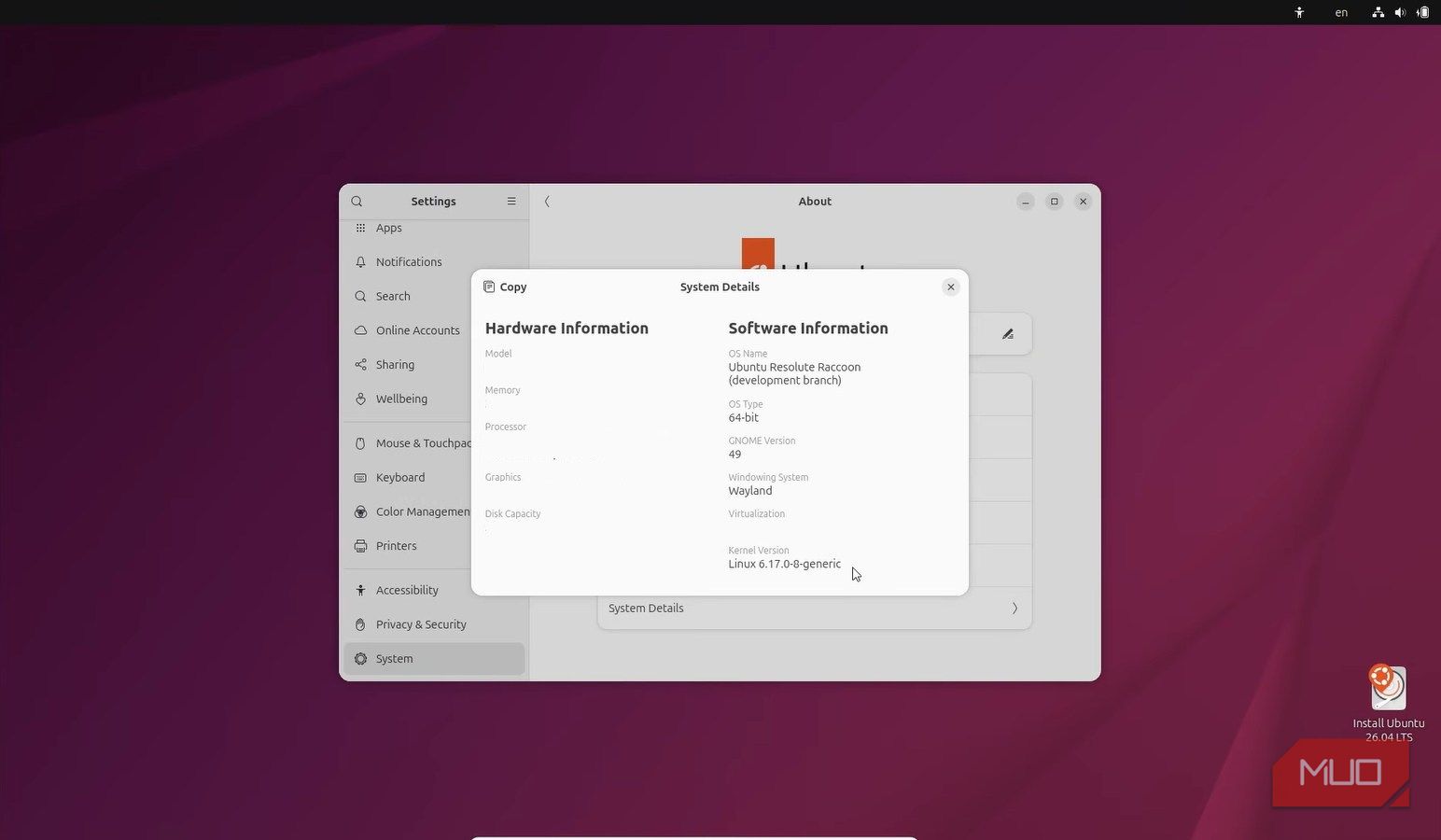Open Search settings in sidebar
The image size is (1441, 840).
[434, 296]
